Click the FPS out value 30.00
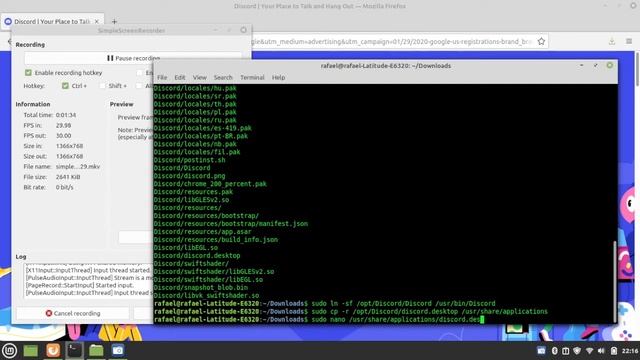Viewport: 640px width, 360px height. point(63,136)
